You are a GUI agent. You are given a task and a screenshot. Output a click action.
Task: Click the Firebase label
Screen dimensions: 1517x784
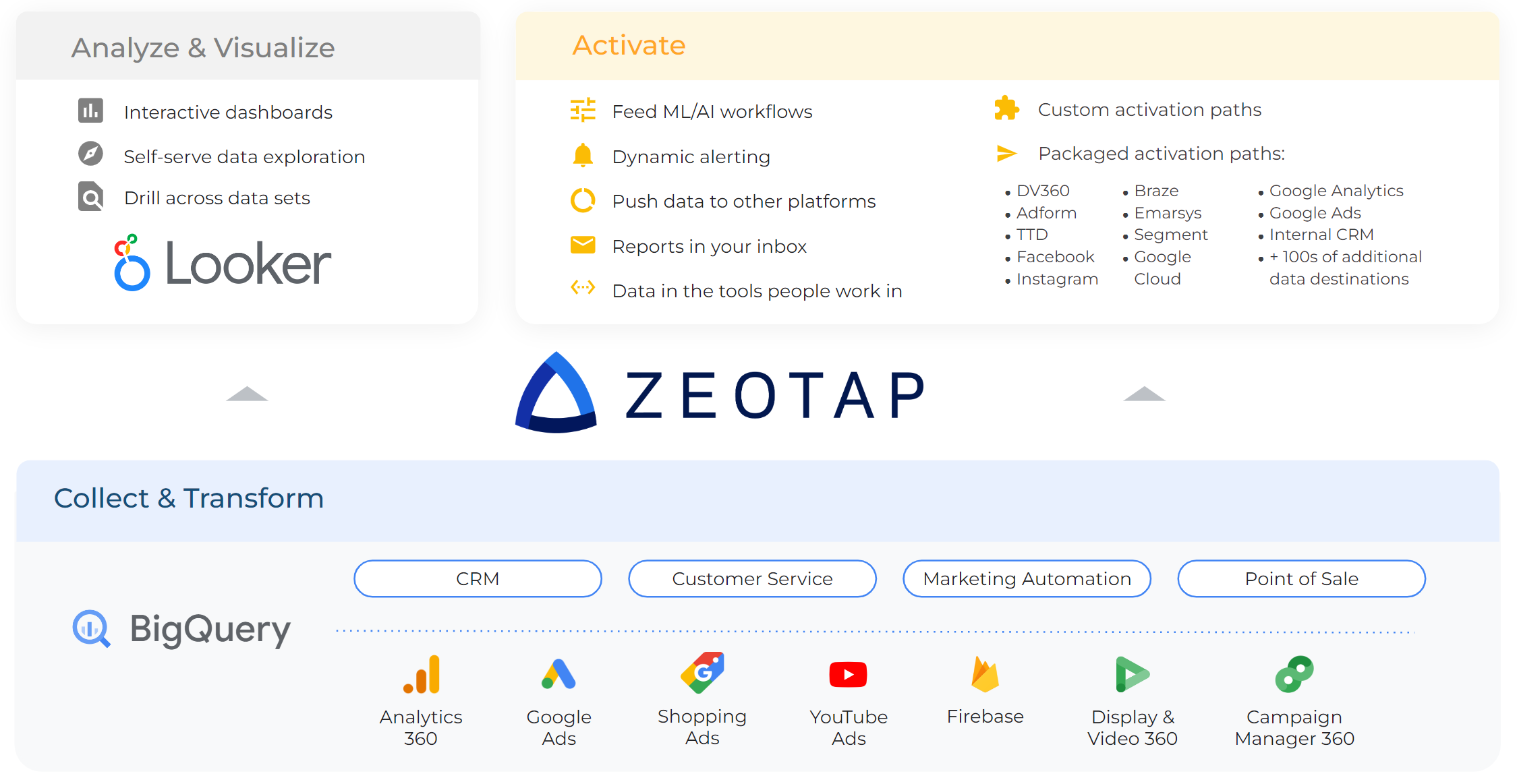(x=985, y=717)
